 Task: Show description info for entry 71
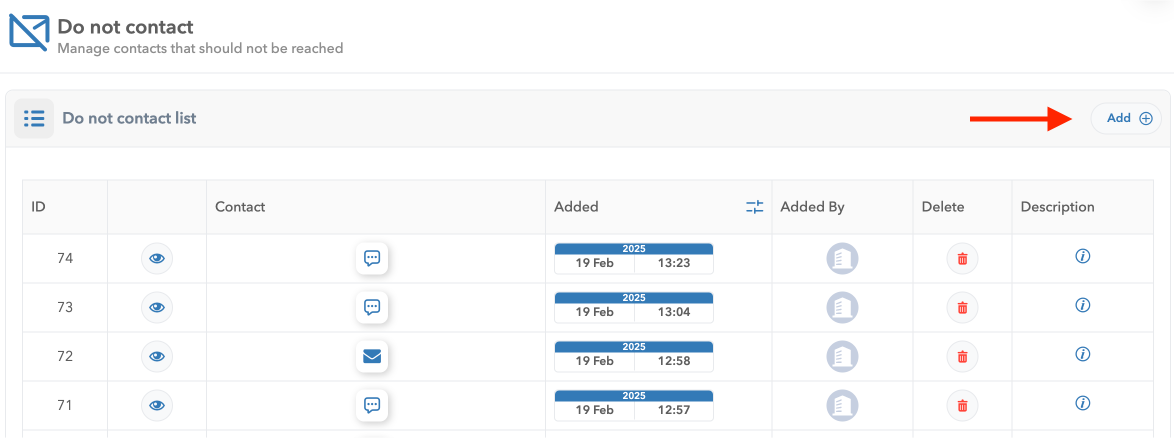pos(1082,403)
